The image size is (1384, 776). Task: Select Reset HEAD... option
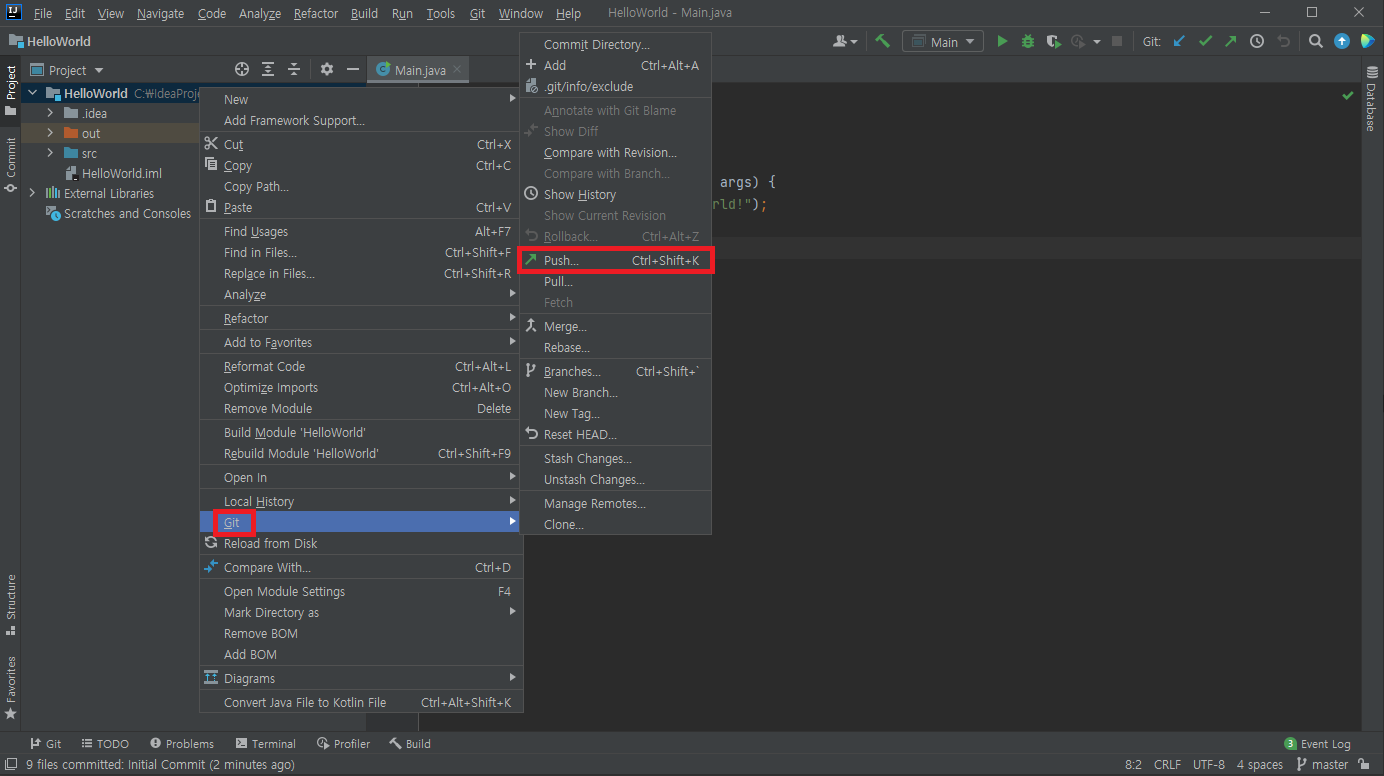click(615, 434)
